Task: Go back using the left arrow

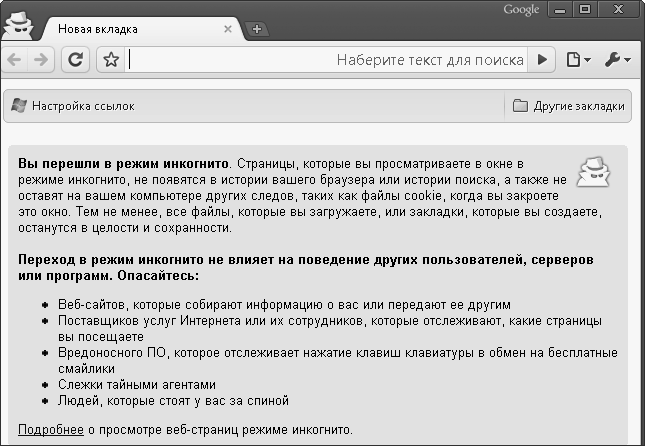Action: pos(15,60)
